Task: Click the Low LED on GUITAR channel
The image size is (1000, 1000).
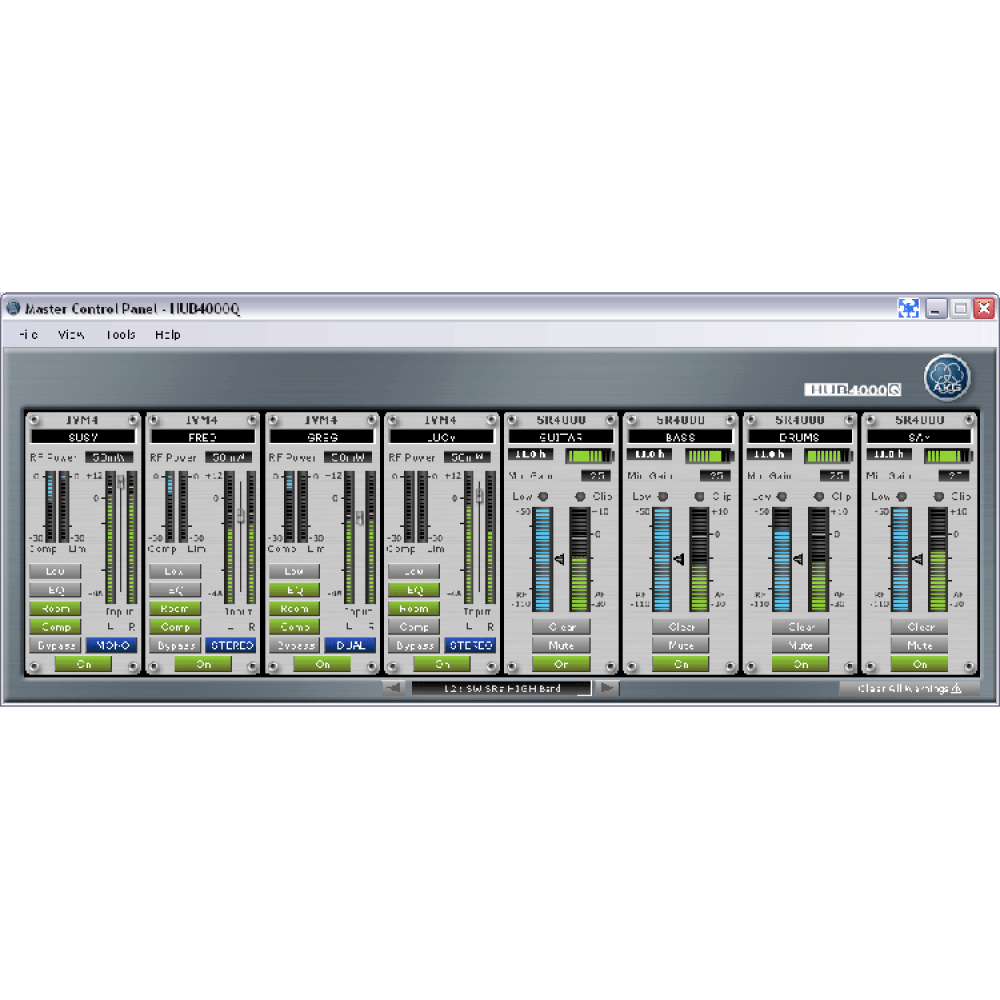Action: 544,496
